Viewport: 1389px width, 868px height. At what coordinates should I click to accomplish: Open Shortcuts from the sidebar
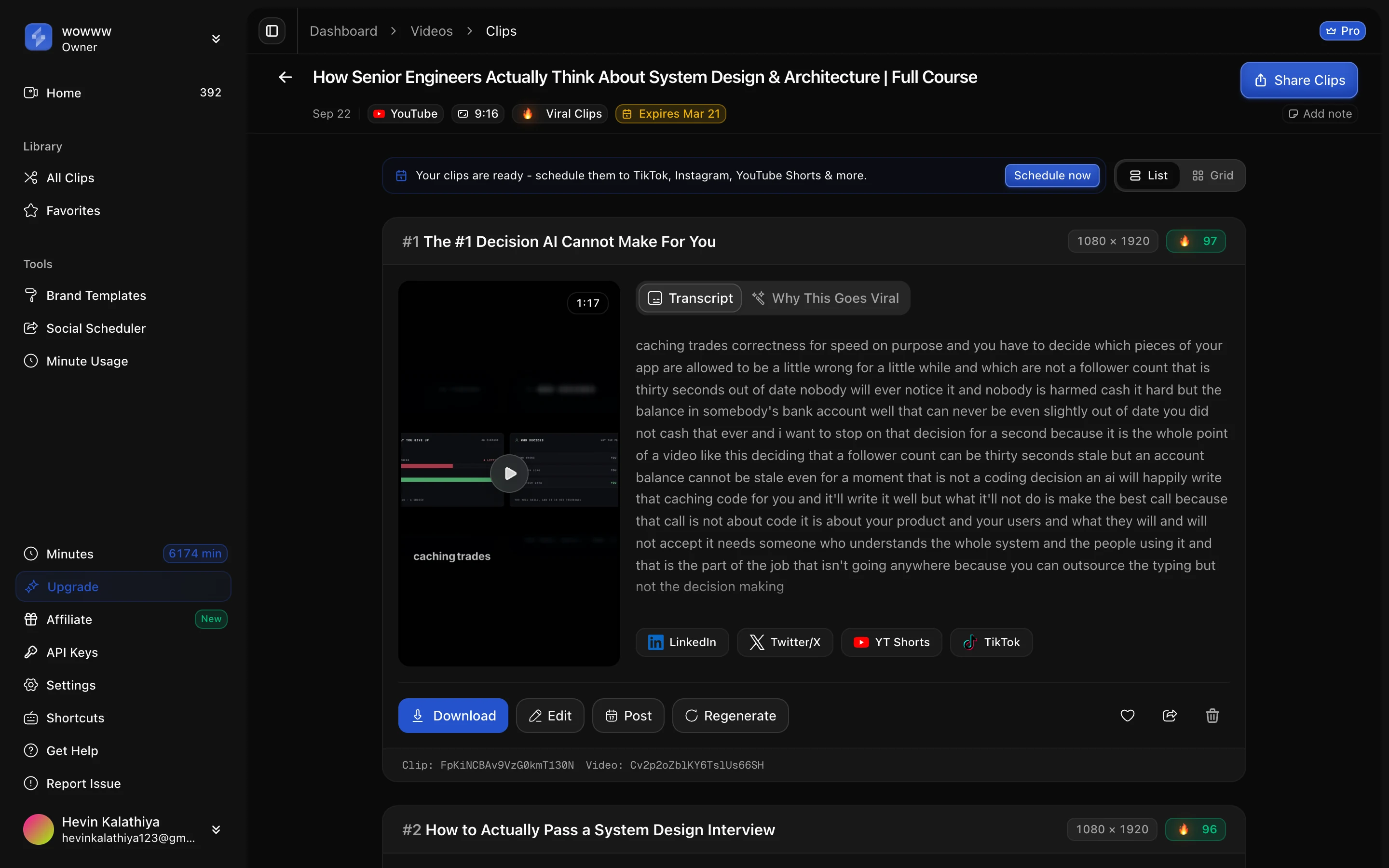(x=123, y=718)
